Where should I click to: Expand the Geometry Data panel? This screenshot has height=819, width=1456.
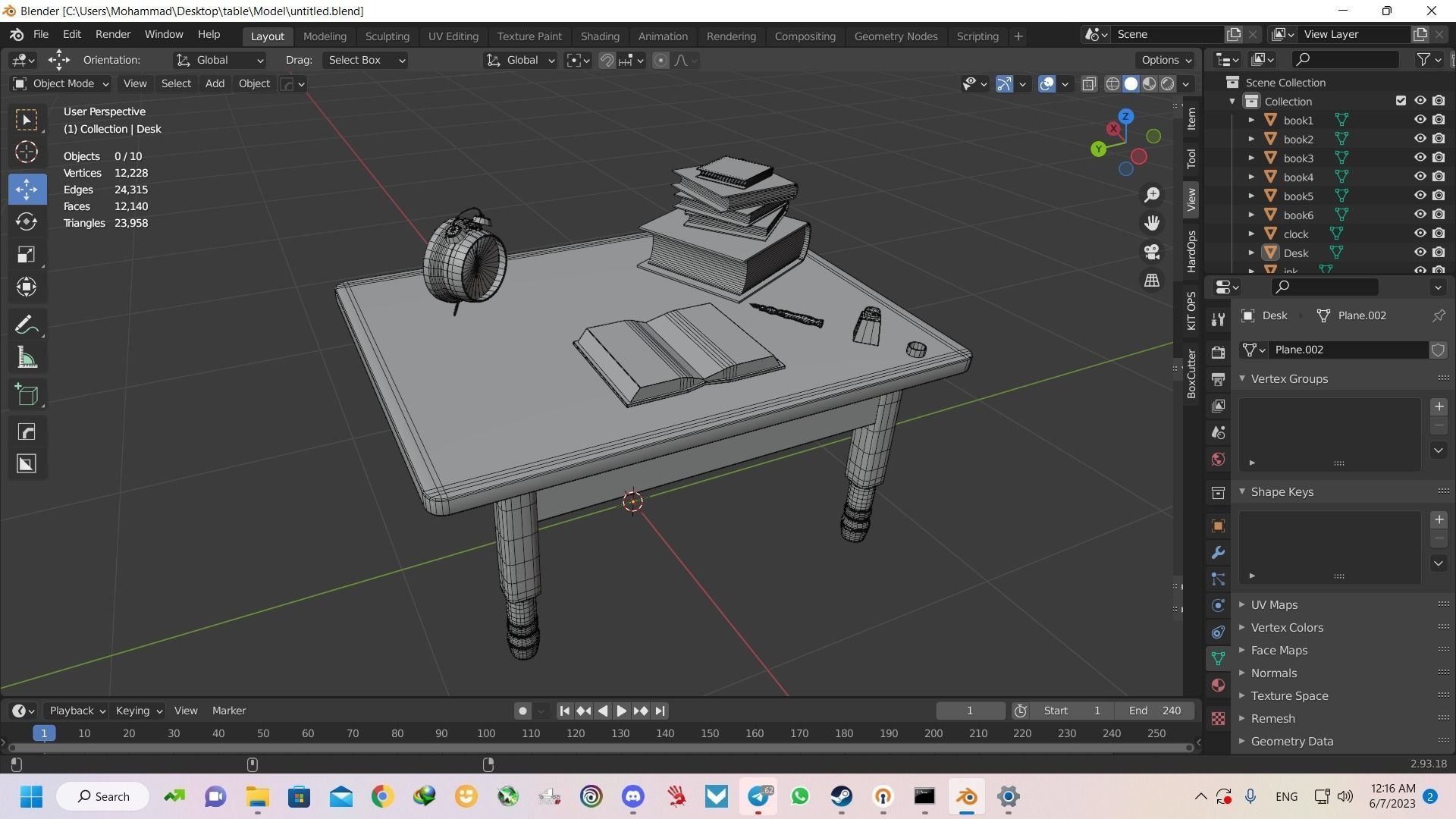point(1292,742)
